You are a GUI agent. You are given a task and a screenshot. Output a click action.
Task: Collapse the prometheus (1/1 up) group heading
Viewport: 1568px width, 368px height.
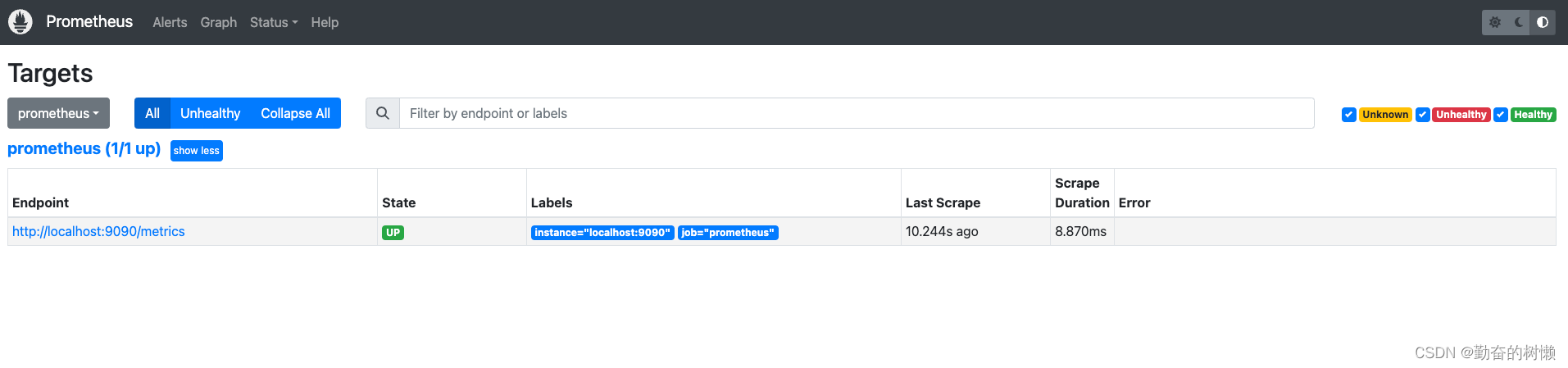point(84,148)
